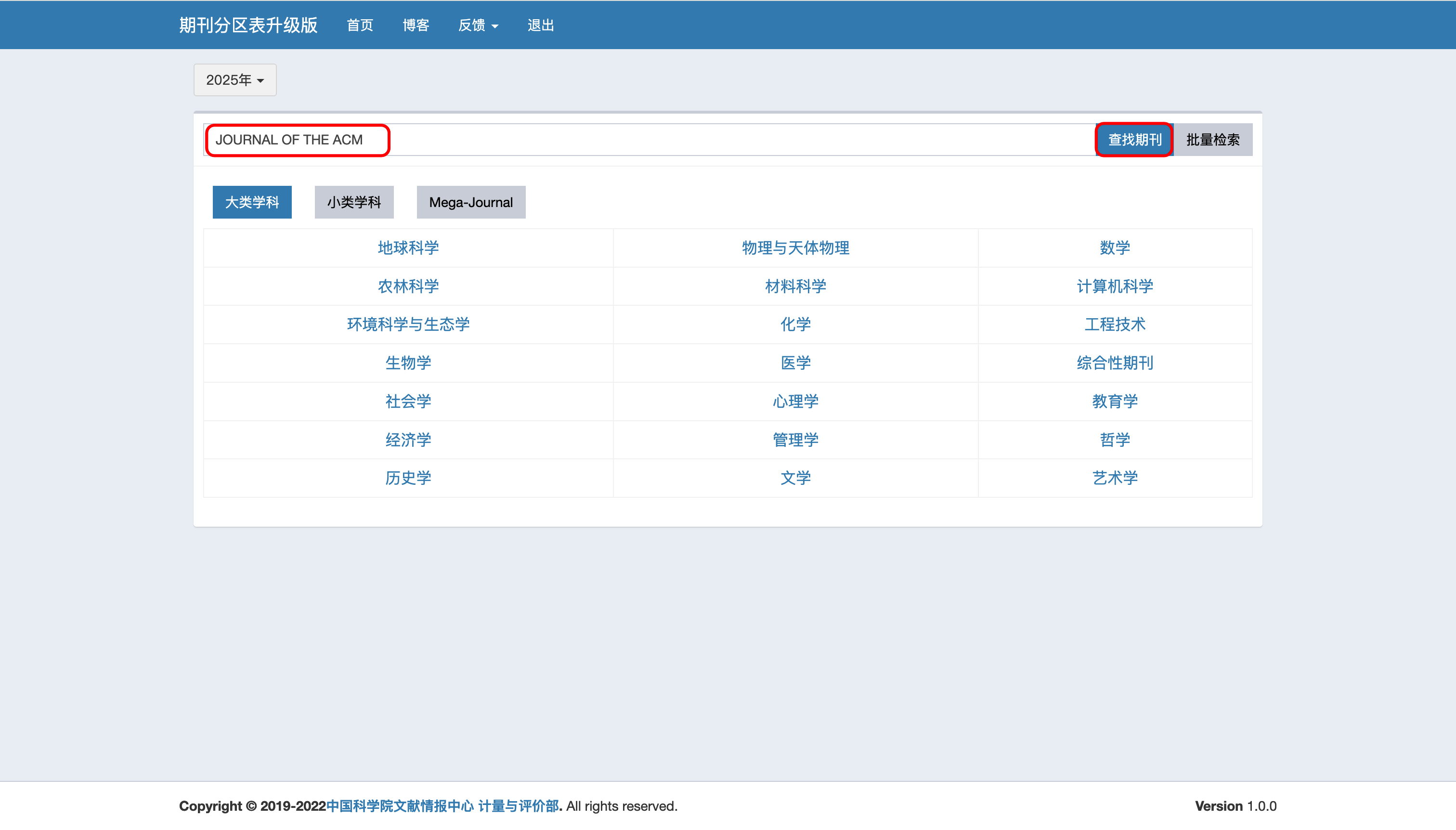Click 退出 to log out

540,25
